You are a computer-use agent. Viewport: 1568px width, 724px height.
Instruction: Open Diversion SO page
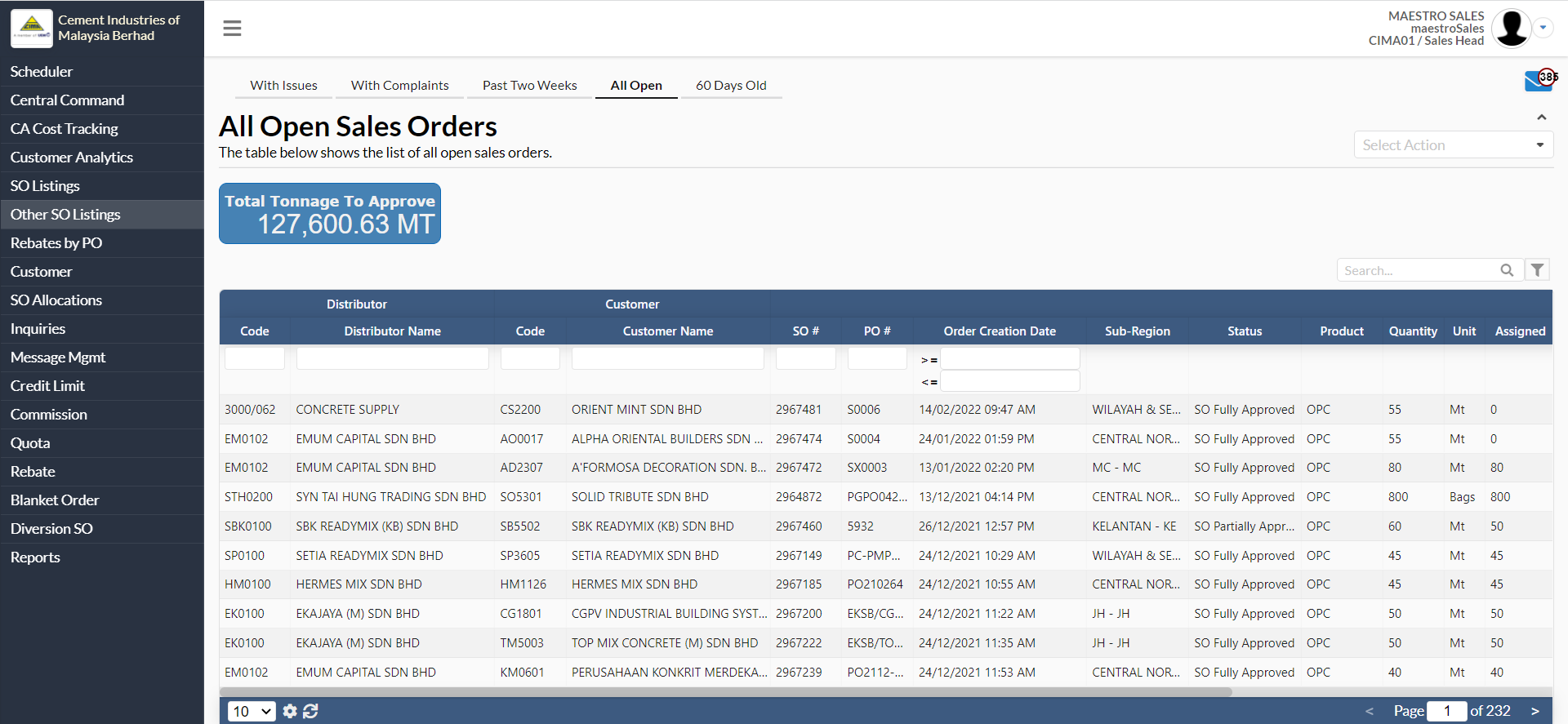pyautogui.click(x=102, y=529)
